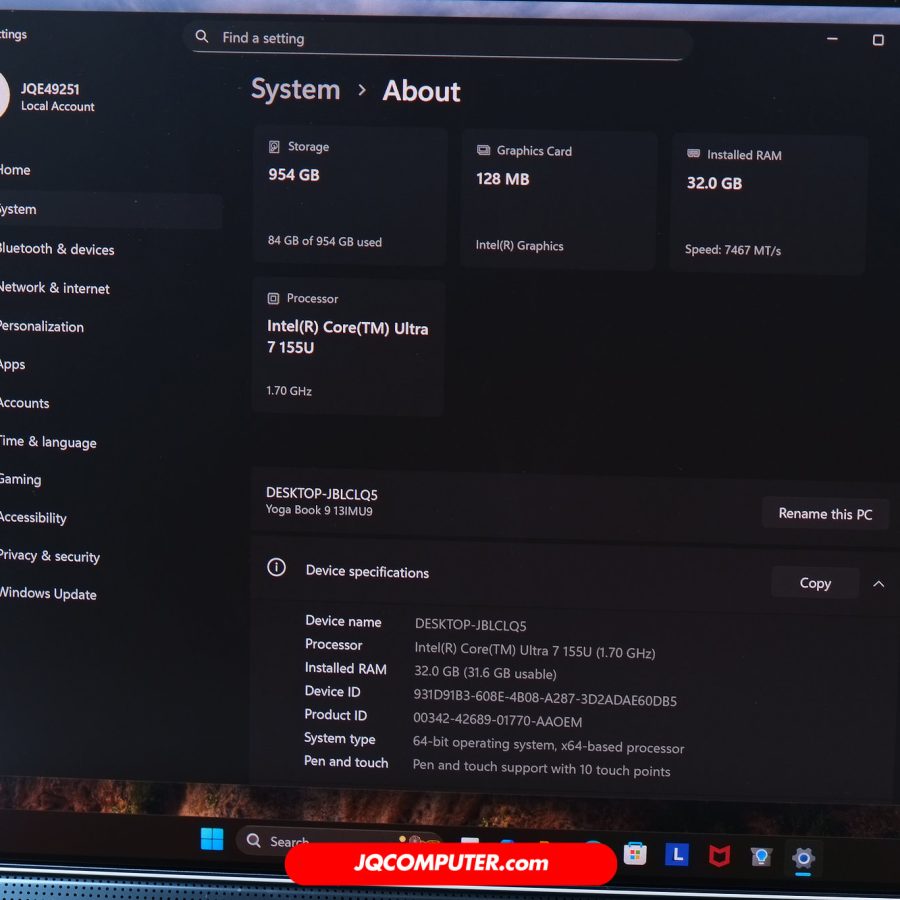Click the 64-bit operating system text
The image size is (900, 900).
point(548,744)
